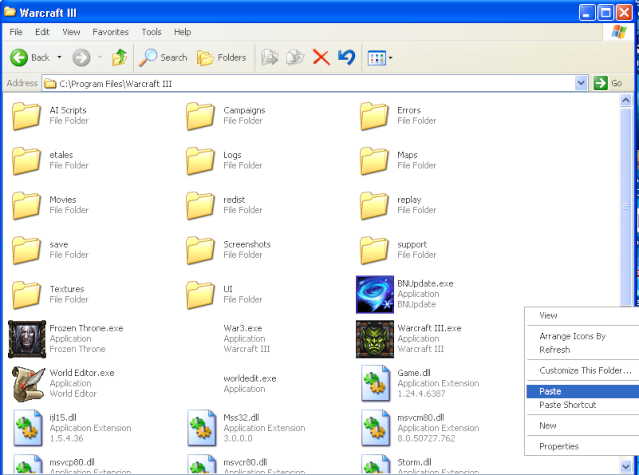Viewport: 639px width, 475px height.
Task: Click the Storm.dll file name
Action: (x=414, y=462)
